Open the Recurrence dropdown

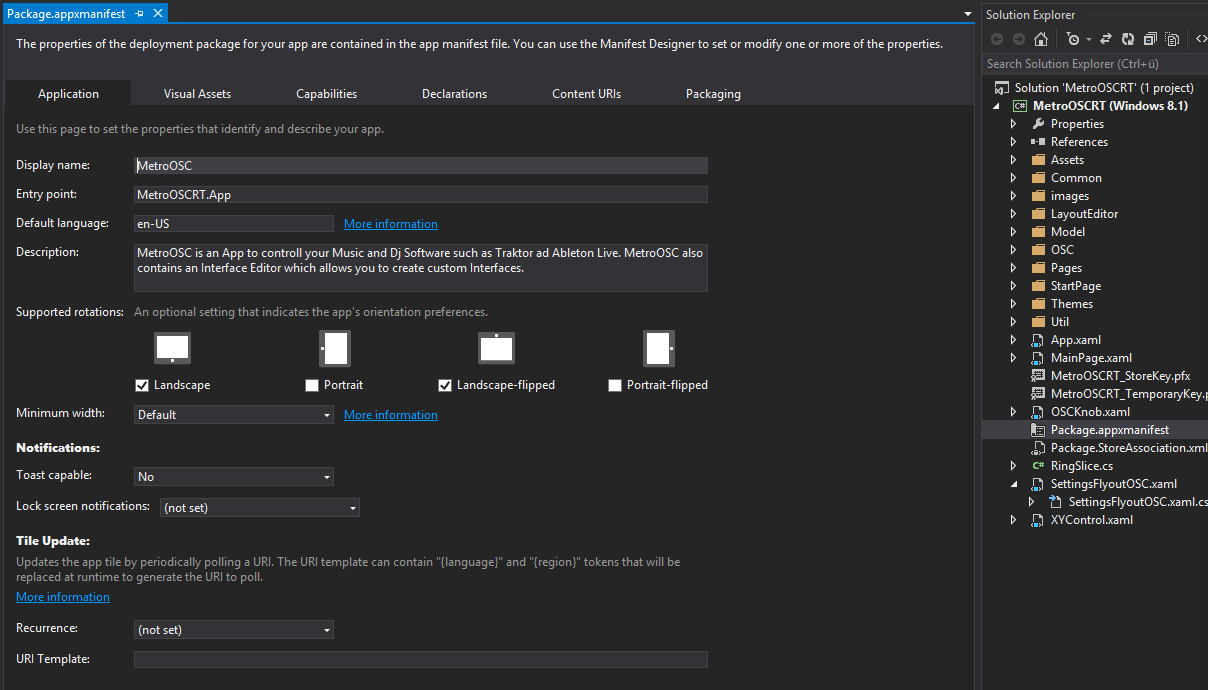234,630
